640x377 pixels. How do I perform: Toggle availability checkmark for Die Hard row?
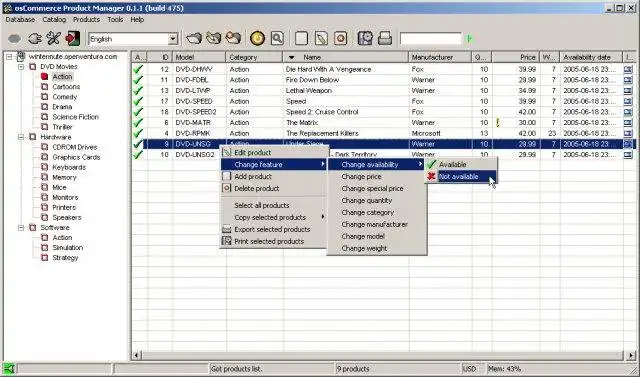point(138,69)
